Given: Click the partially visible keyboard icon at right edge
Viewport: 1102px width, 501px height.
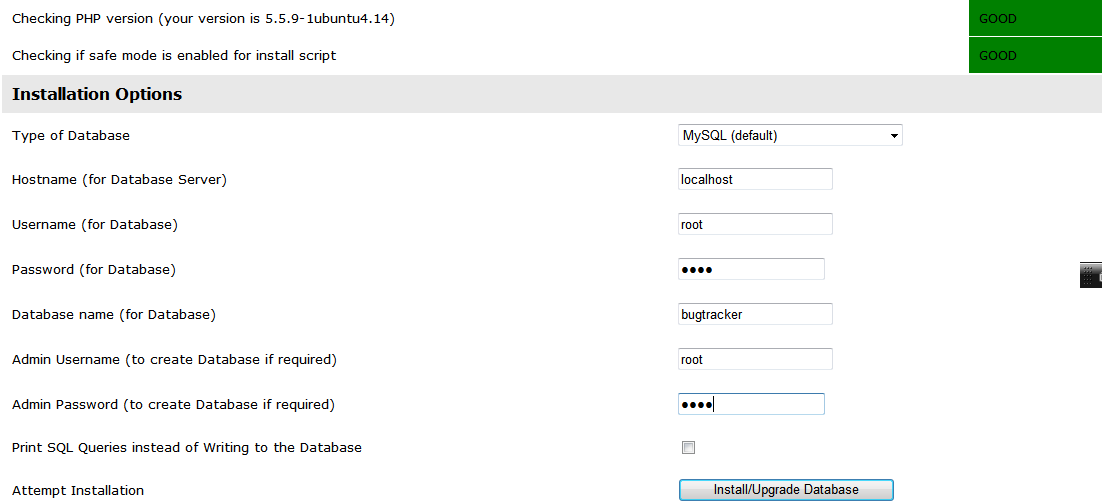Looking at the screenshot, I should (1091, 275).
